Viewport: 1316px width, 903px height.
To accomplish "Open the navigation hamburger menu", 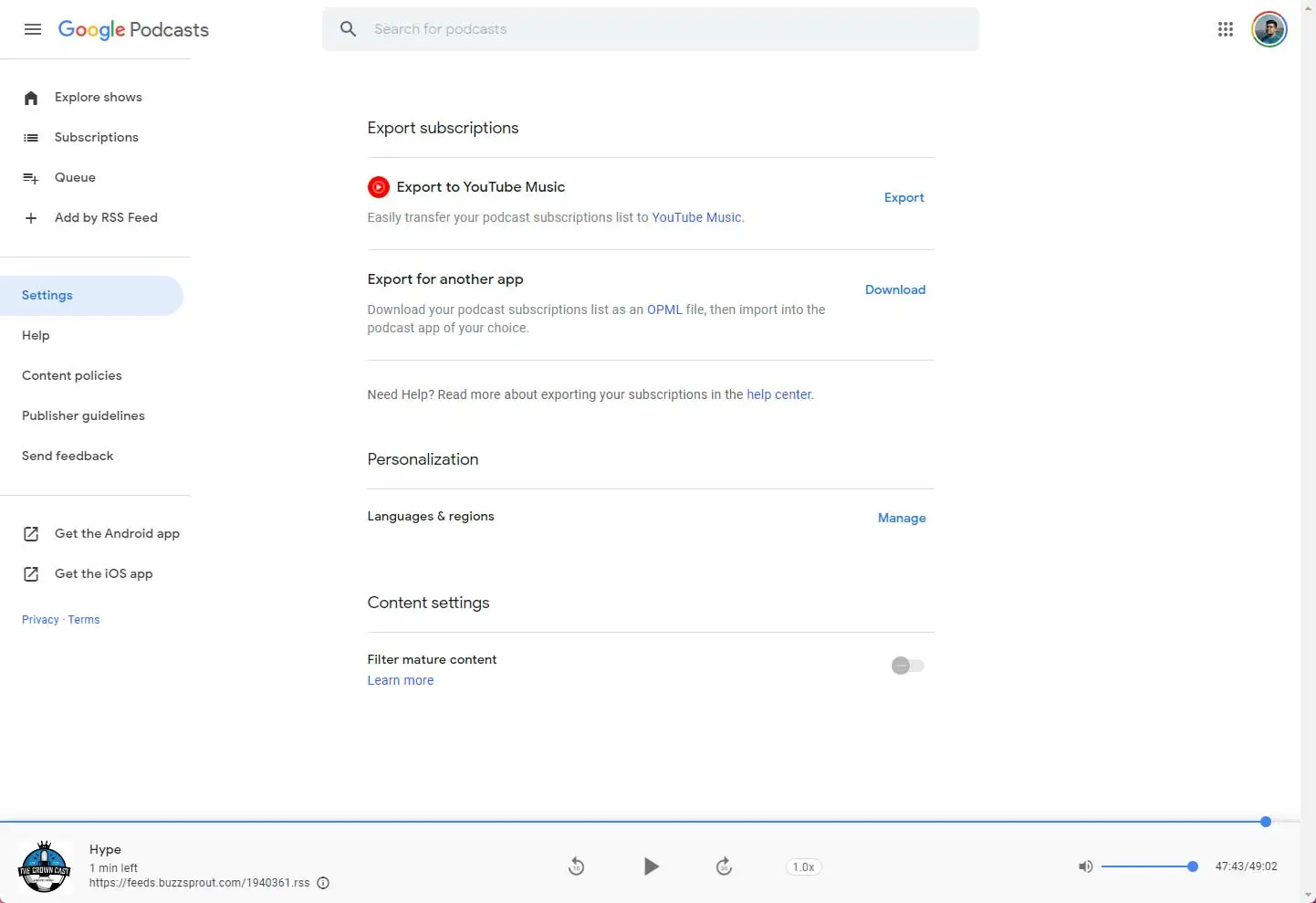I will (x=32, y=29).
